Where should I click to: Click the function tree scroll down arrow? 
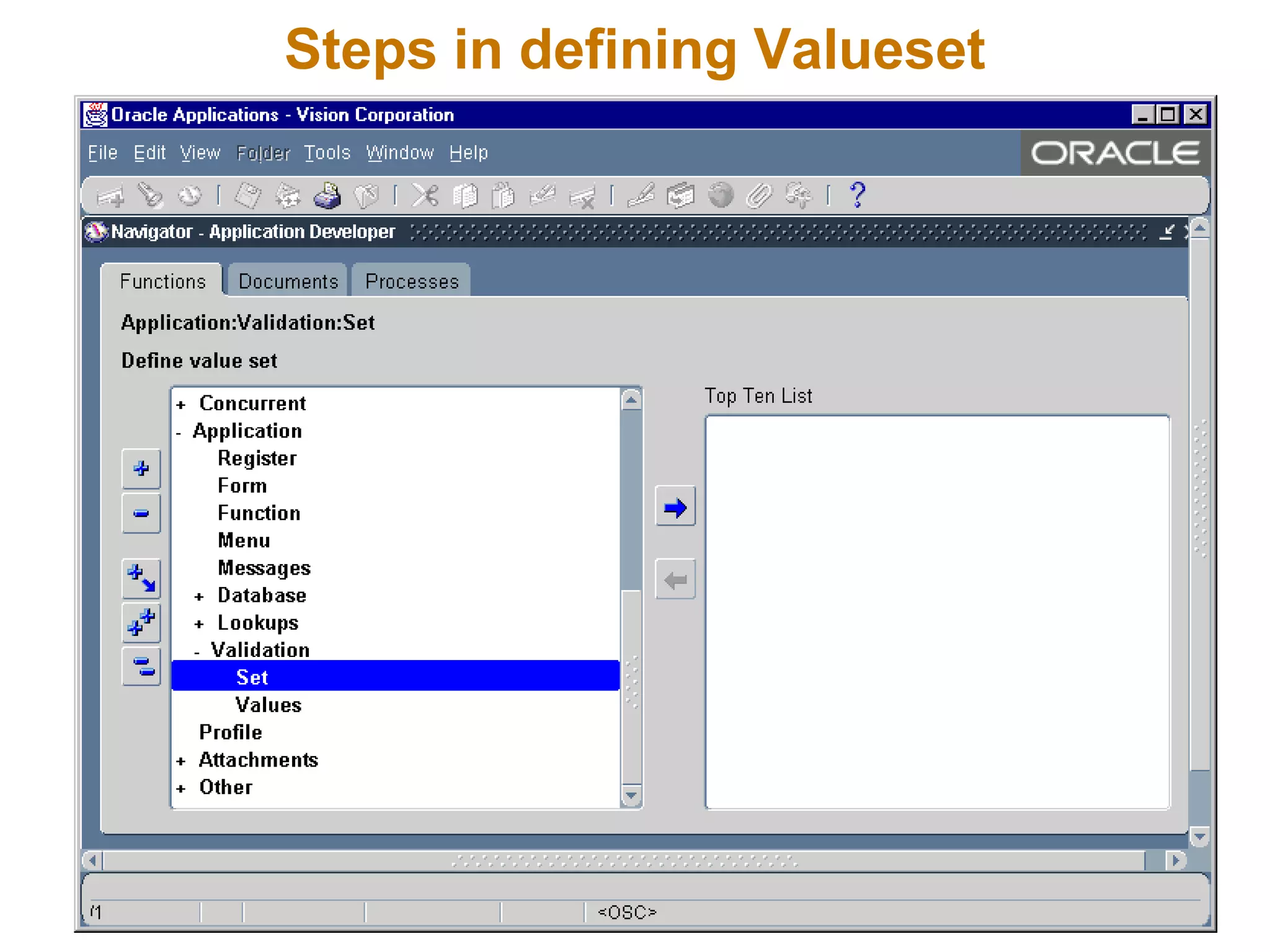click(x=631, y=795)
